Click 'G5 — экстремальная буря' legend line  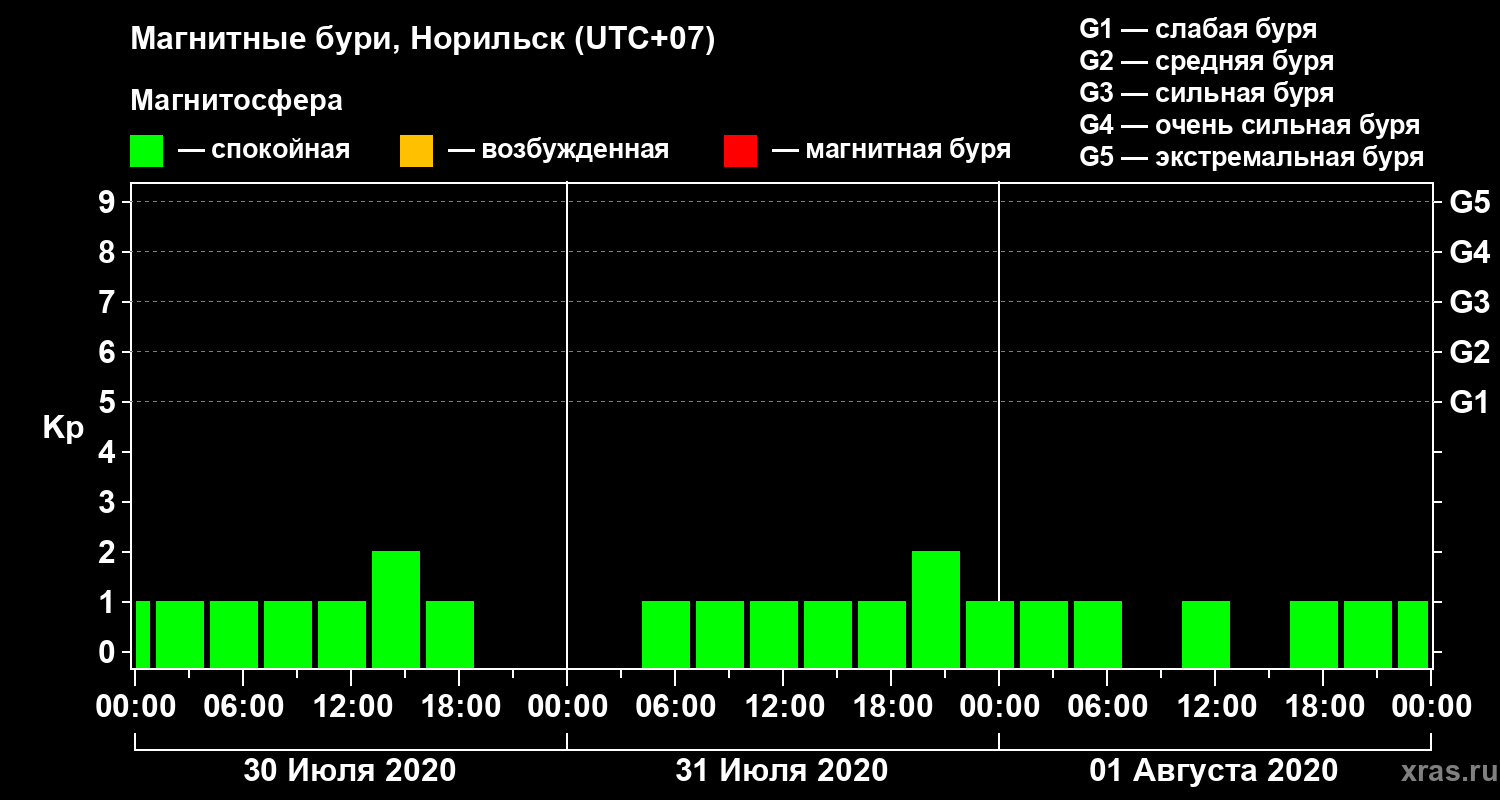tap(1252, 157)
